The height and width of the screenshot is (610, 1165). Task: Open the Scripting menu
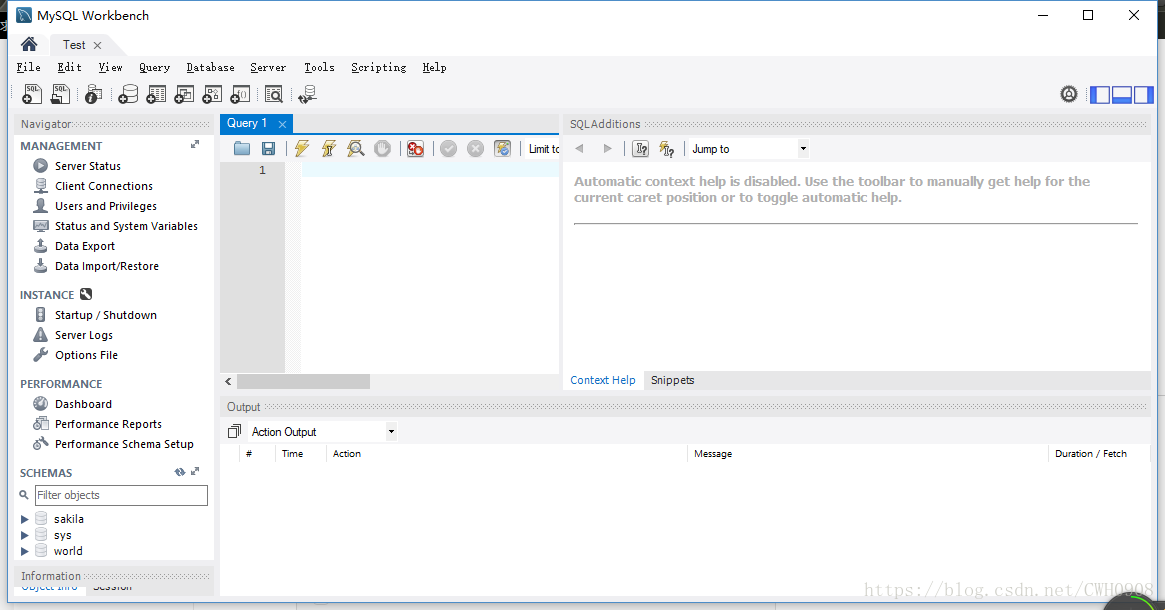pyautogui.click(x=378, y=67)
